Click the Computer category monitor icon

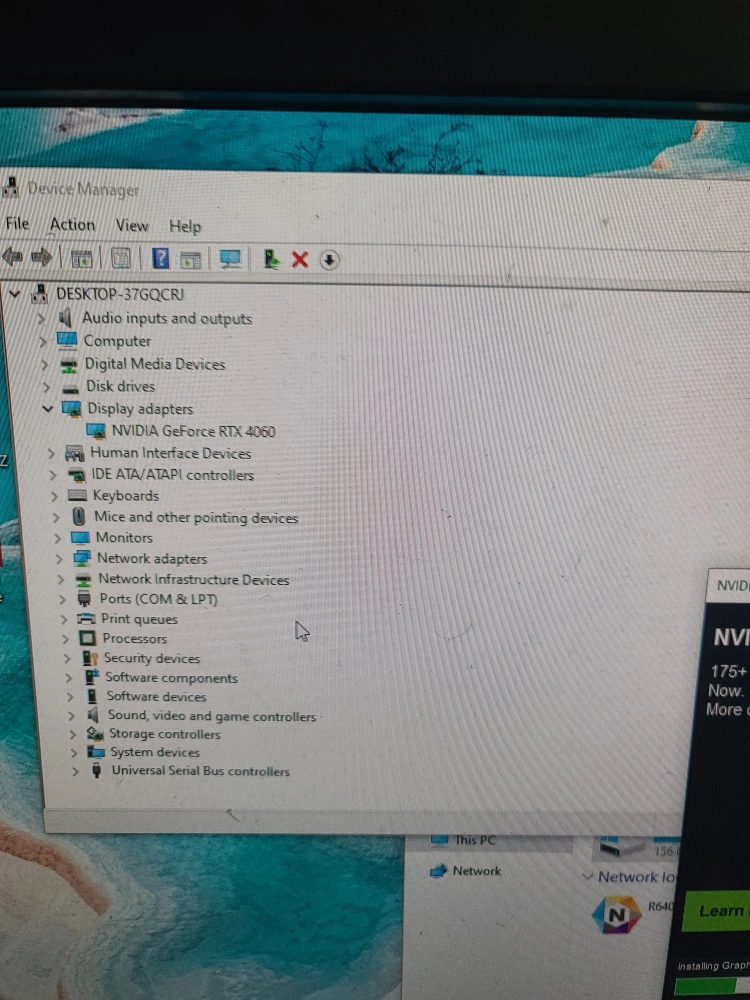pos(67,340)
